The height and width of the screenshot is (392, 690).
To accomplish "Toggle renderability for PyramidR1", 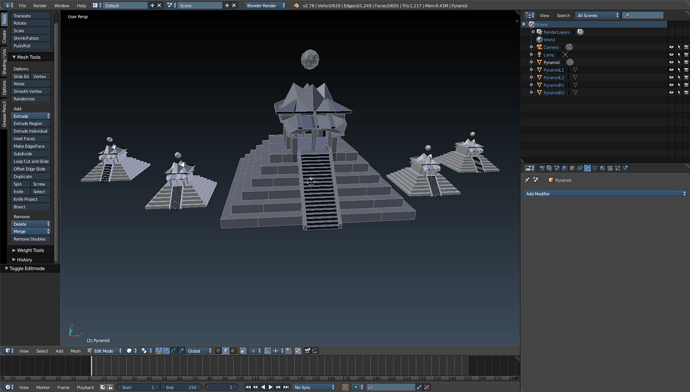I will [686, 85].
